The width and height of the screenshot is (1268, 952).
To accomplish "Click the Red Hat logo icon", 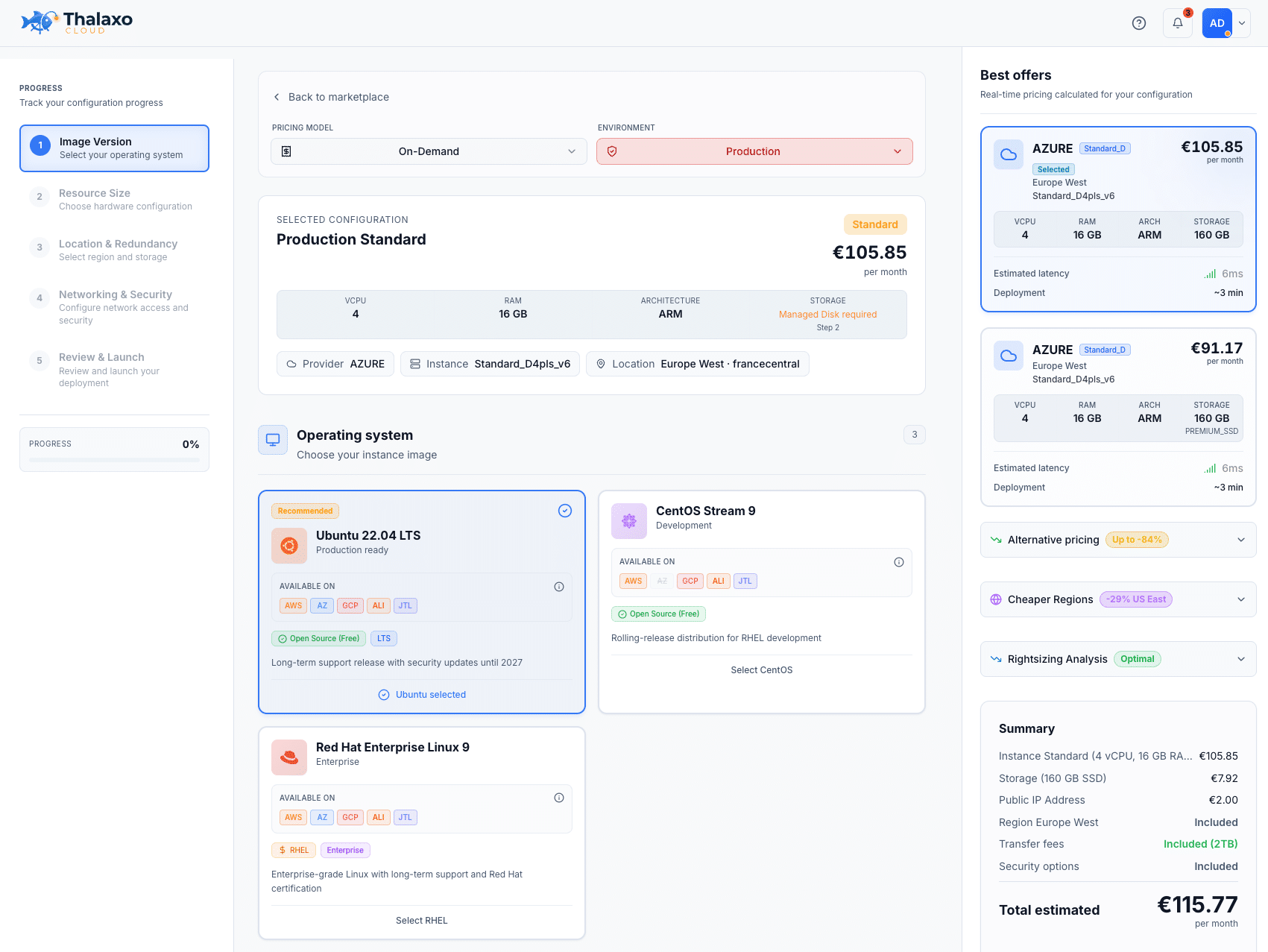I will (x=289, y=757).
